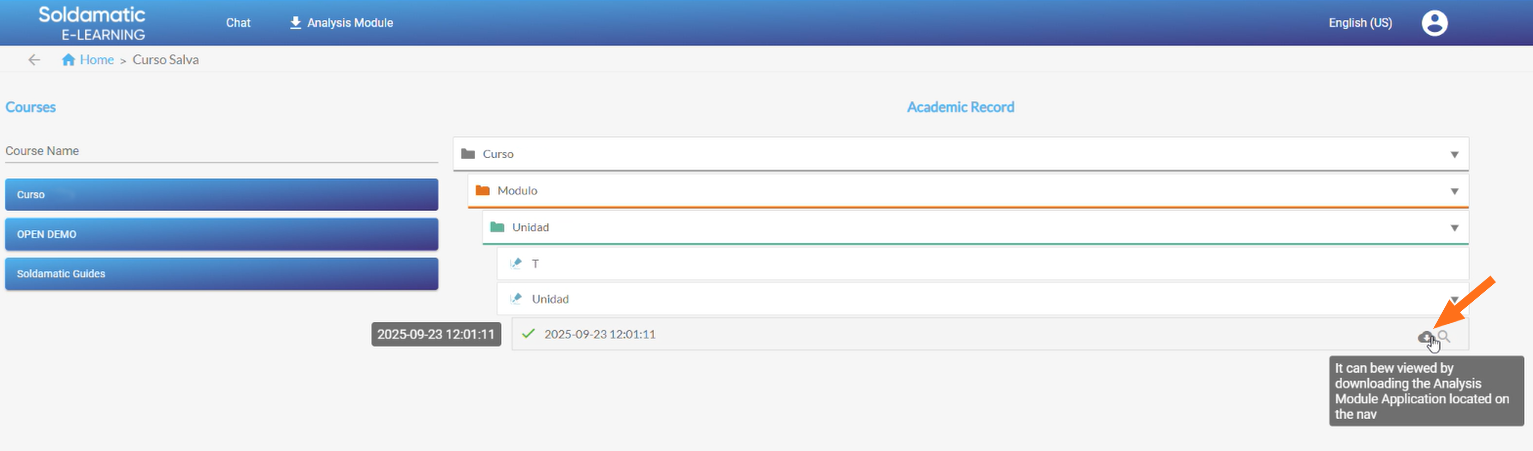This screenshot has width=1533, height=451.
Task: Open the English (US) language selector
Action: 1360,23
